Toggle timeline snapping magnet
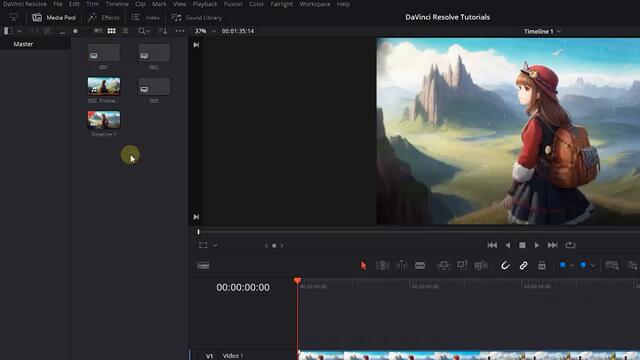 pos(505,266)
